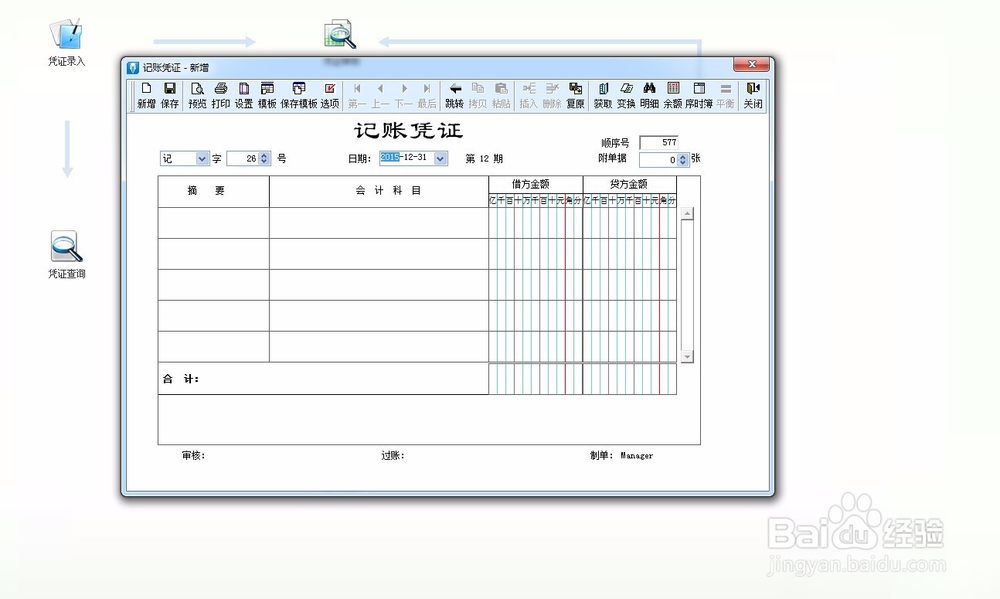Click the 制单 Manager text

tap(621, 455)
